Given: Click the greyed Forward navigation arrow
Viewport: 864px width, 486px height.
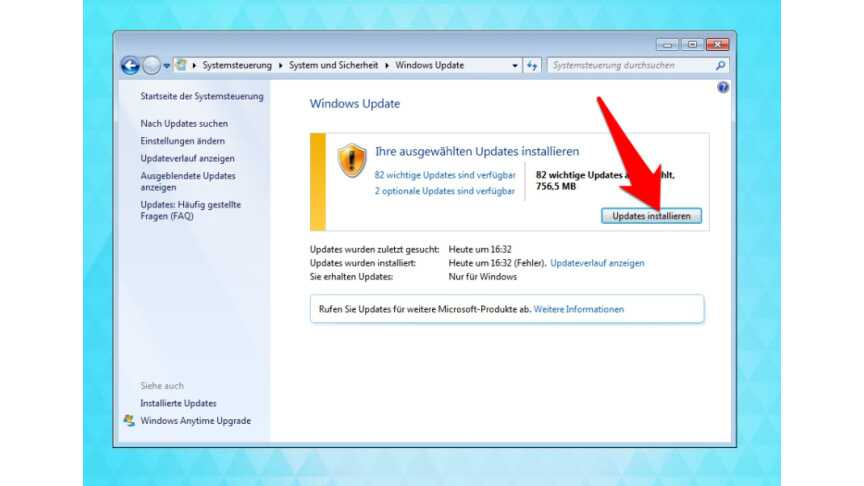Looking at the screenshot, I should pyautogui.click(x=152, y=66).
